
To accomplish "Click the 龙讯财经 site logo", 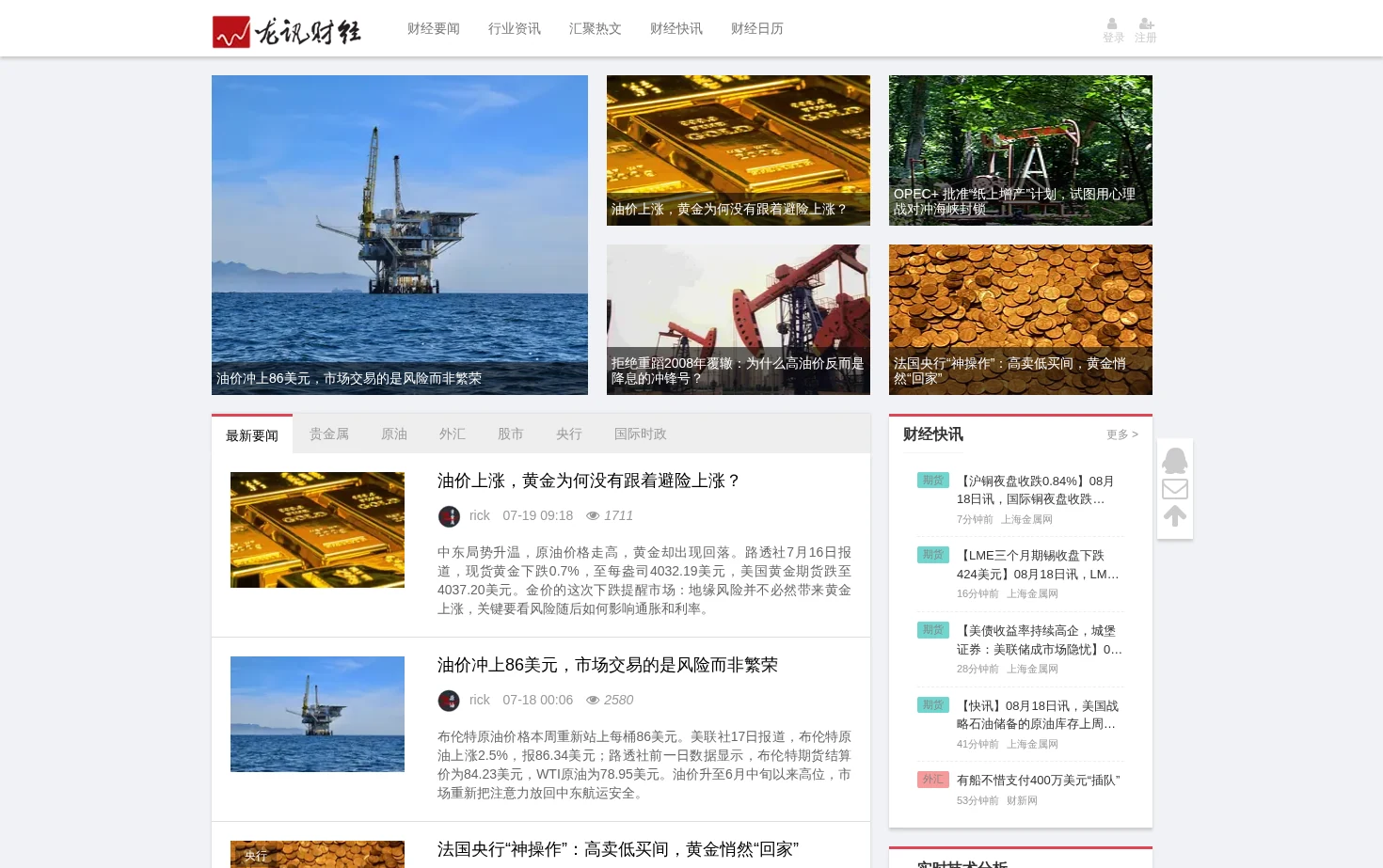I will tap(287, 31).
